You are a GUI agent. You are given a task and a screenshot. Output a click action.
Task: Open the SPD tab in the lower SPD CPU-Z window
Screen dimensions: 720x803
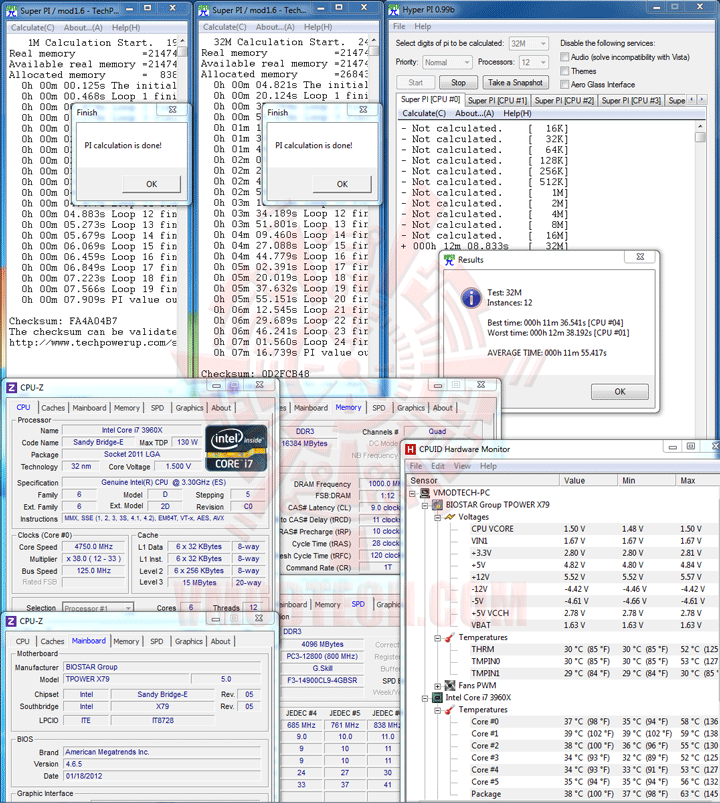pos(358,604)
